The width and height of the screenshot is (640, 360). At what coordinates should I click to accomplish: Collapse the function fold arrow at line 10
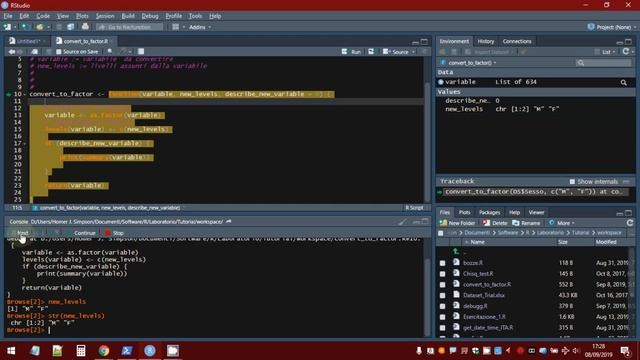point(24,94)
